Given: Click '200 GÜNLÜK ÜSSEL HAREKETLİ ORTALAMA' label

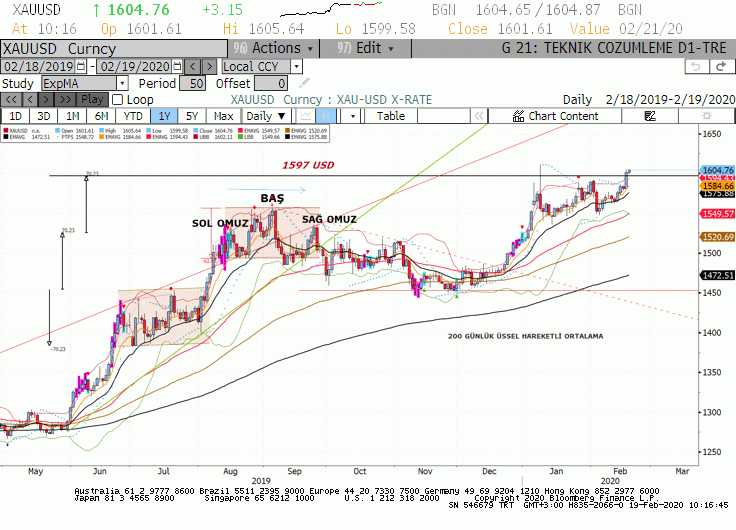Looking at the screenshot, I should pos(525,336).
